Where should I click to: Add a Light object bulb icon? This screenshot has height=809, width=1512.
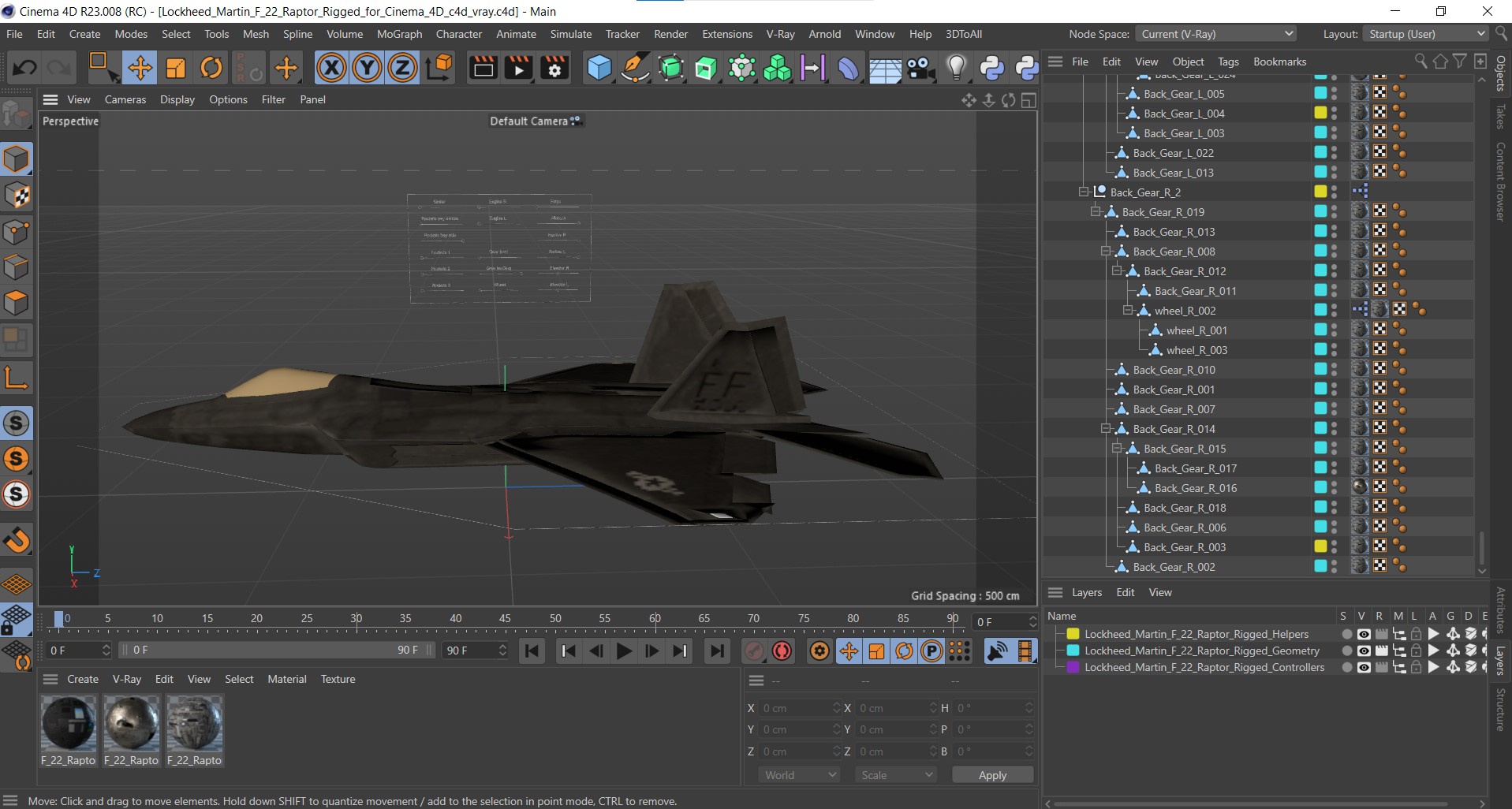956,68
